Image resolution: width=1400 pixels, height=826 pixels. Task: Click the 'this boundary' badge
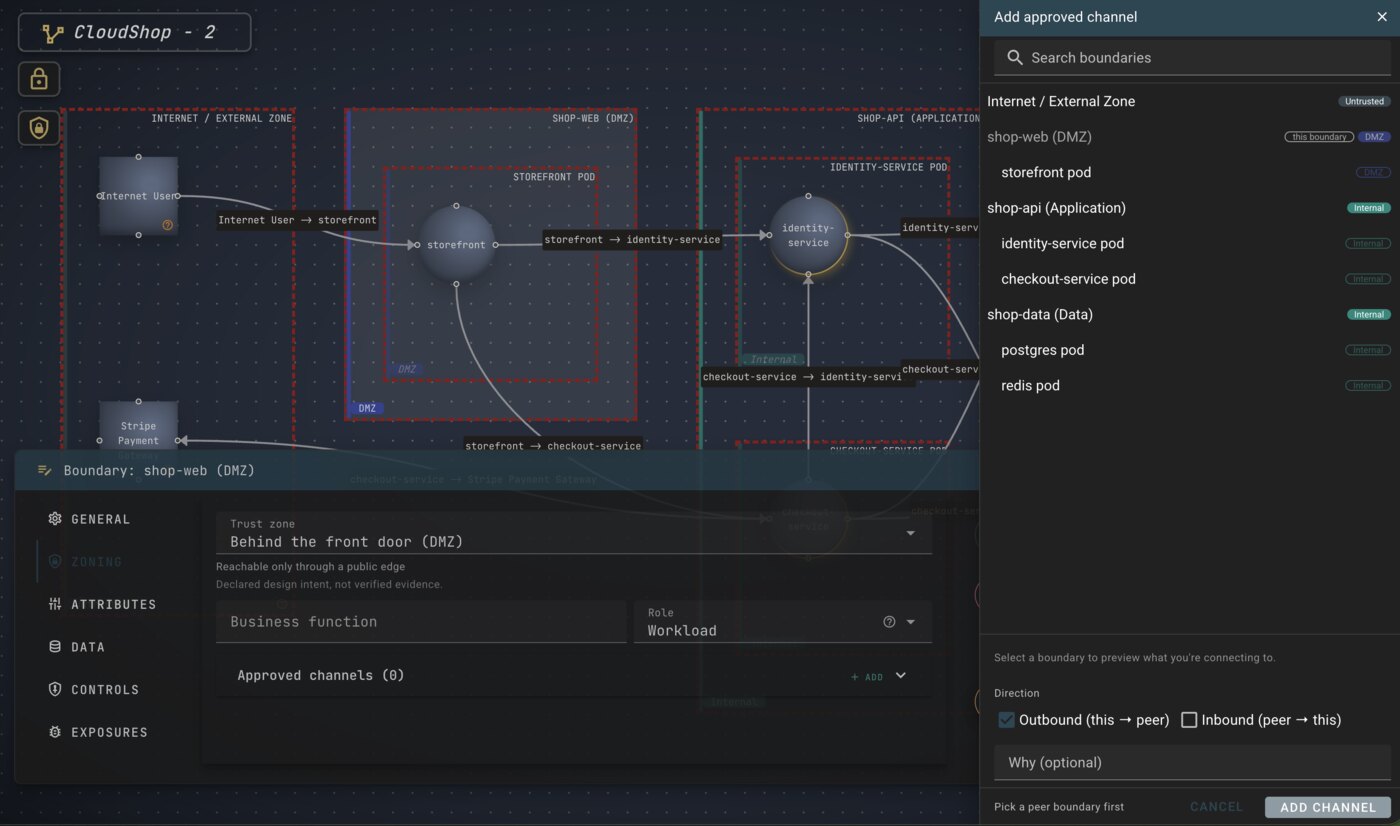[1319, 137]
